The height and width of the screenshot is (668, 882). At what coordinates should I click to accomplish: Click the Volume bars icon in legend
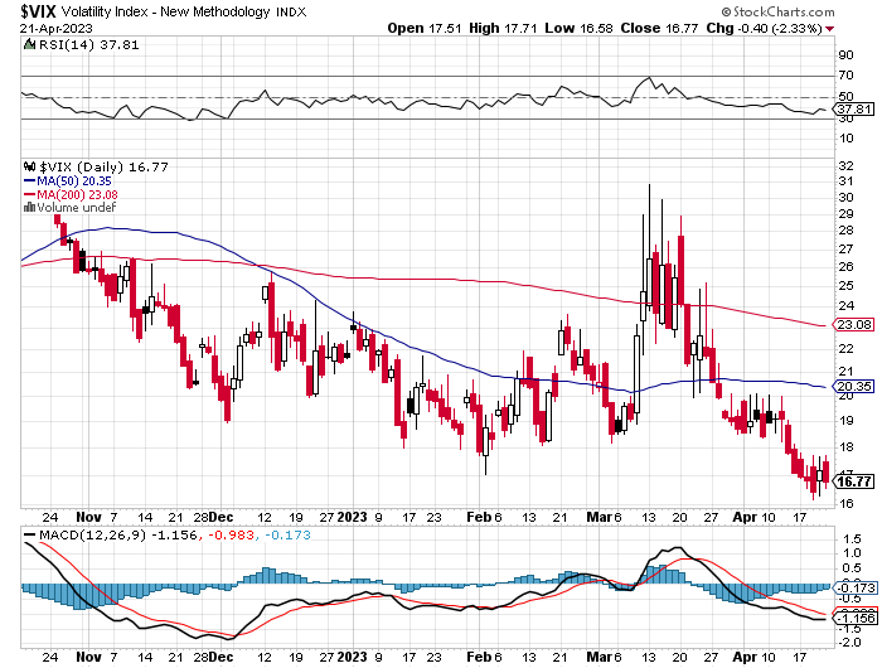click(x=29, y=207)
